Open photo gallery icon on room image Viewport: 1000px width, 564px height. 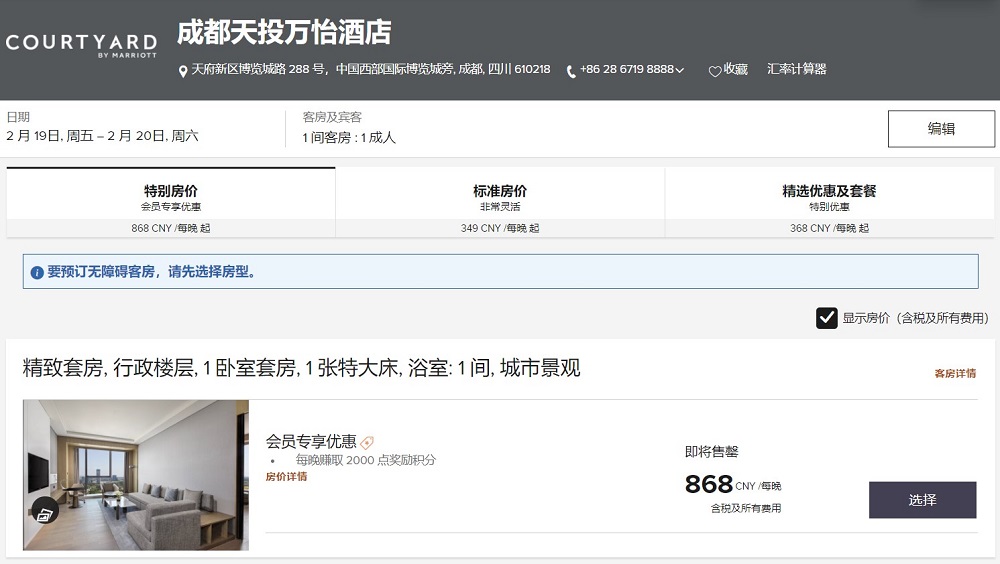45,512
